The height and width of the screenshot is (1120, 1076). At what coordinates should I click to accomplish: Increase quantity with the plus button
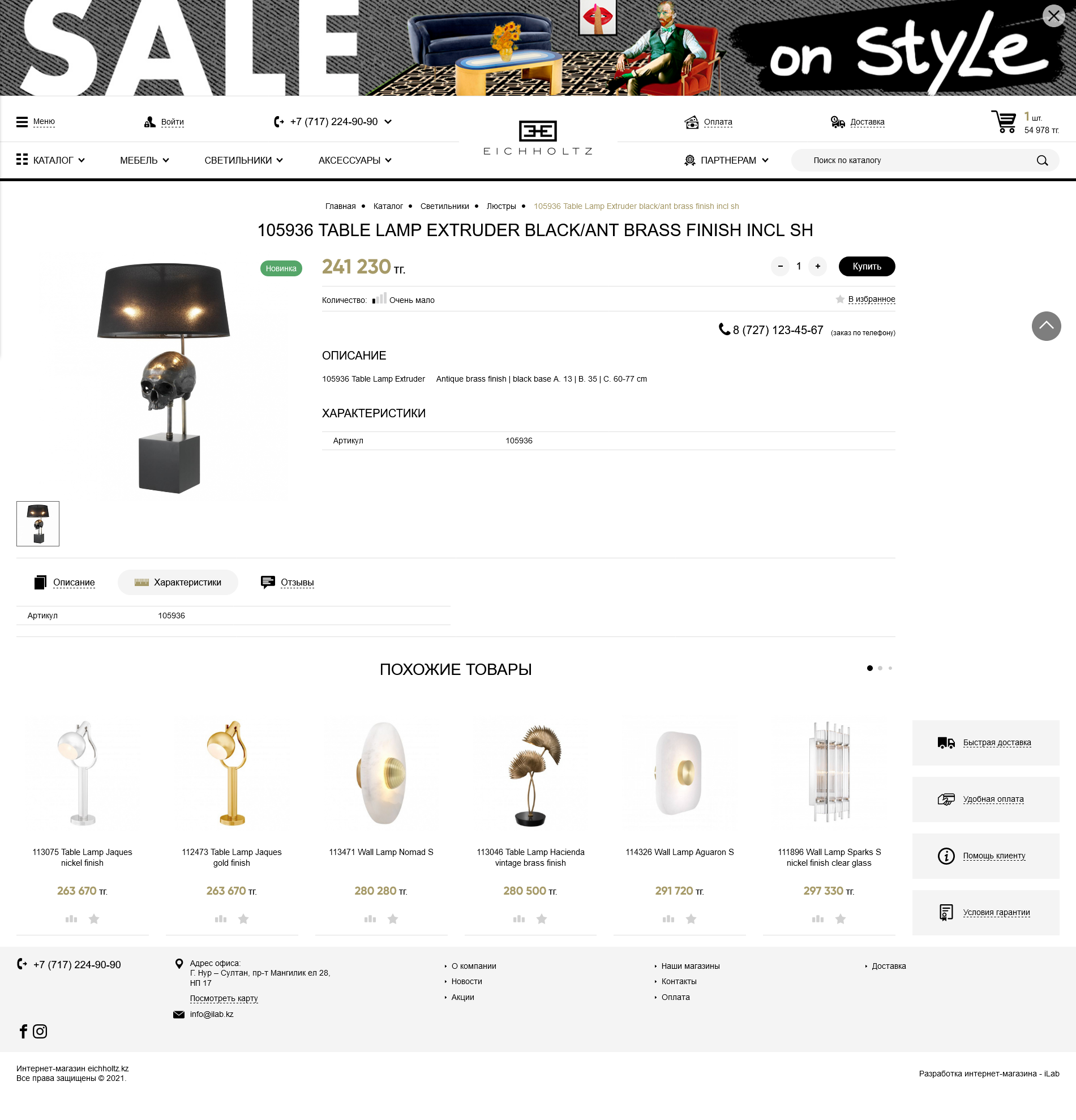point(817,266)
